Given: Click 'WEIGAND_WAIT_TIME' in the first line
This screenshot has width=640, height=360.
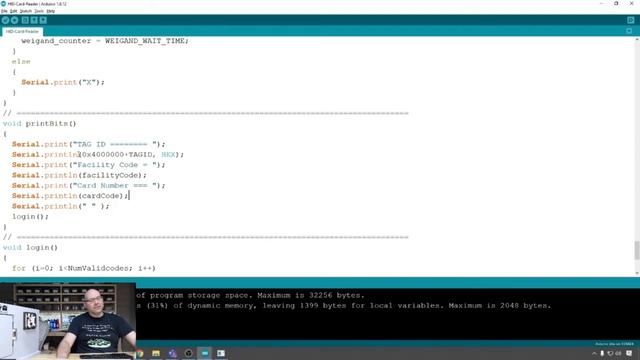Looking at the screenshot, I should (x=144, y=41).
